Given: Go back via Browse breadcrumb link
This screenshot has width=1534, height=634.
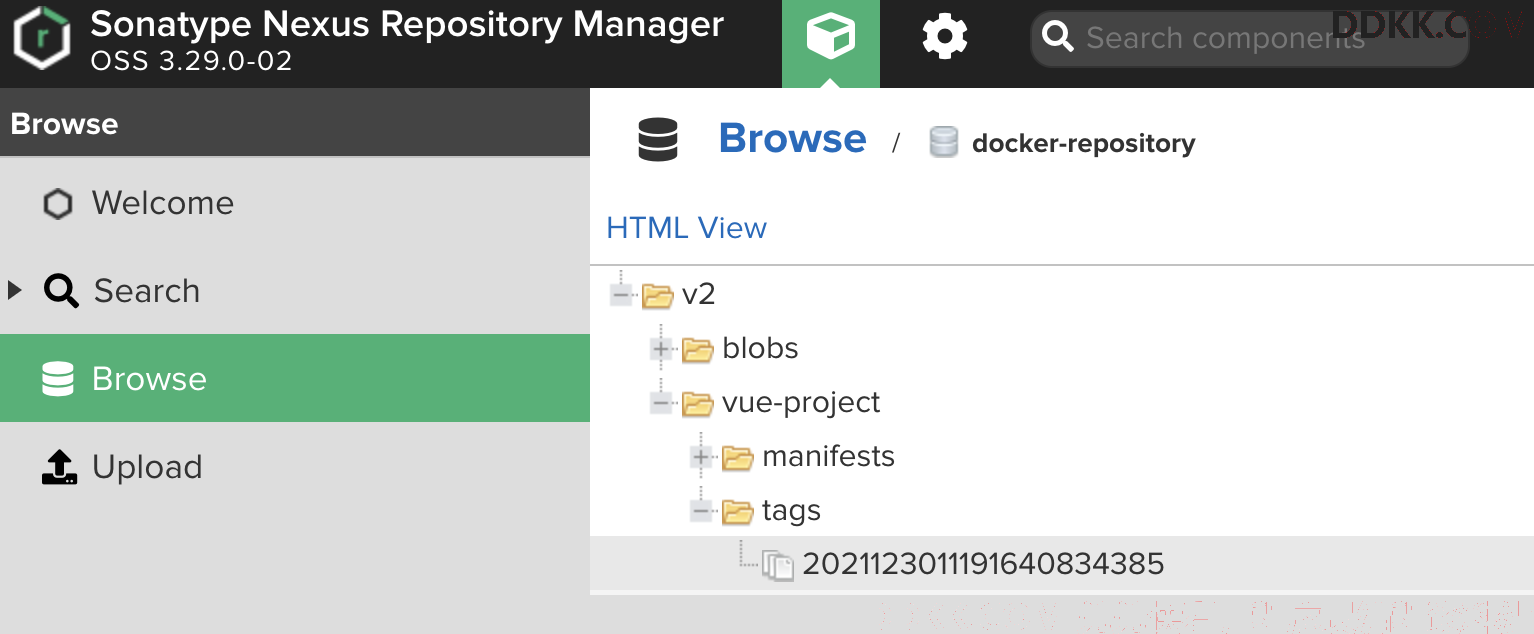Looking at the screenshot, I should point(792,139).
